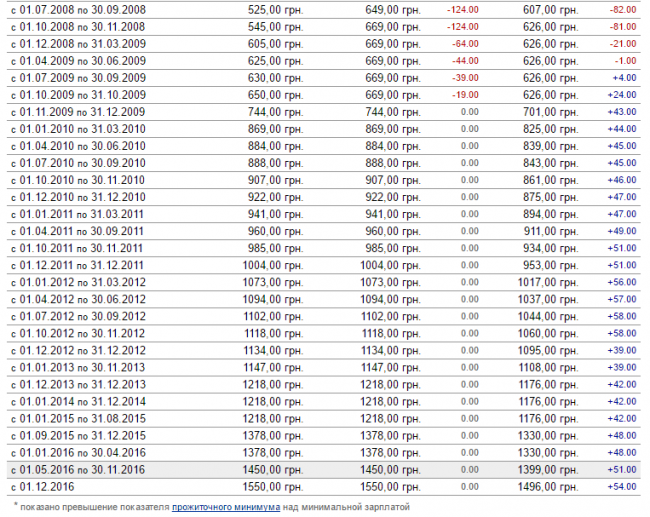
Task: Select the date range 01.01.2010 по 31.03.2010
Action: [x=92, y=129]
